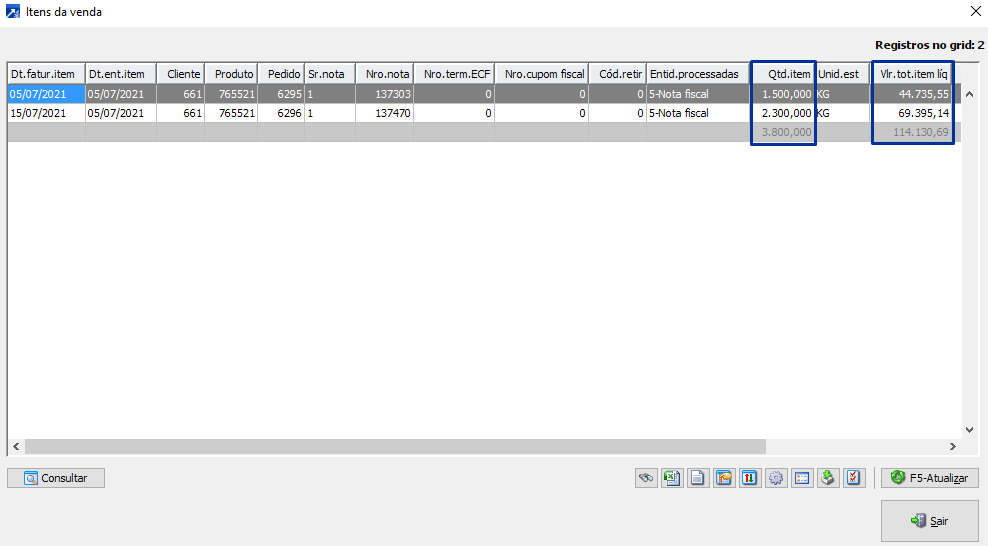
Task: Click vertical scrollbar up arrow
Action: tap(970, 94)
